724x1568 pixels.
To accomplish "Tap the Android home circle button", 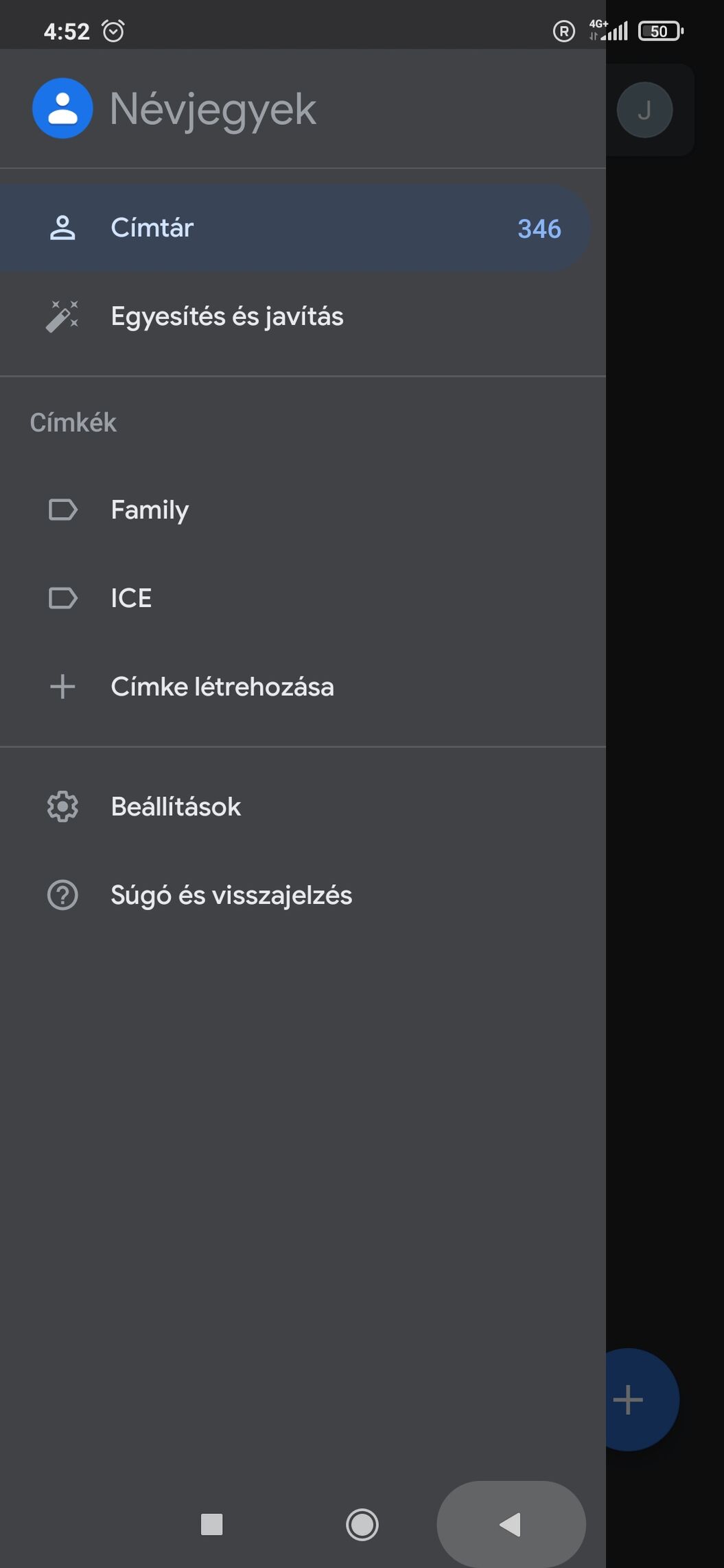I will [362, 1524].
